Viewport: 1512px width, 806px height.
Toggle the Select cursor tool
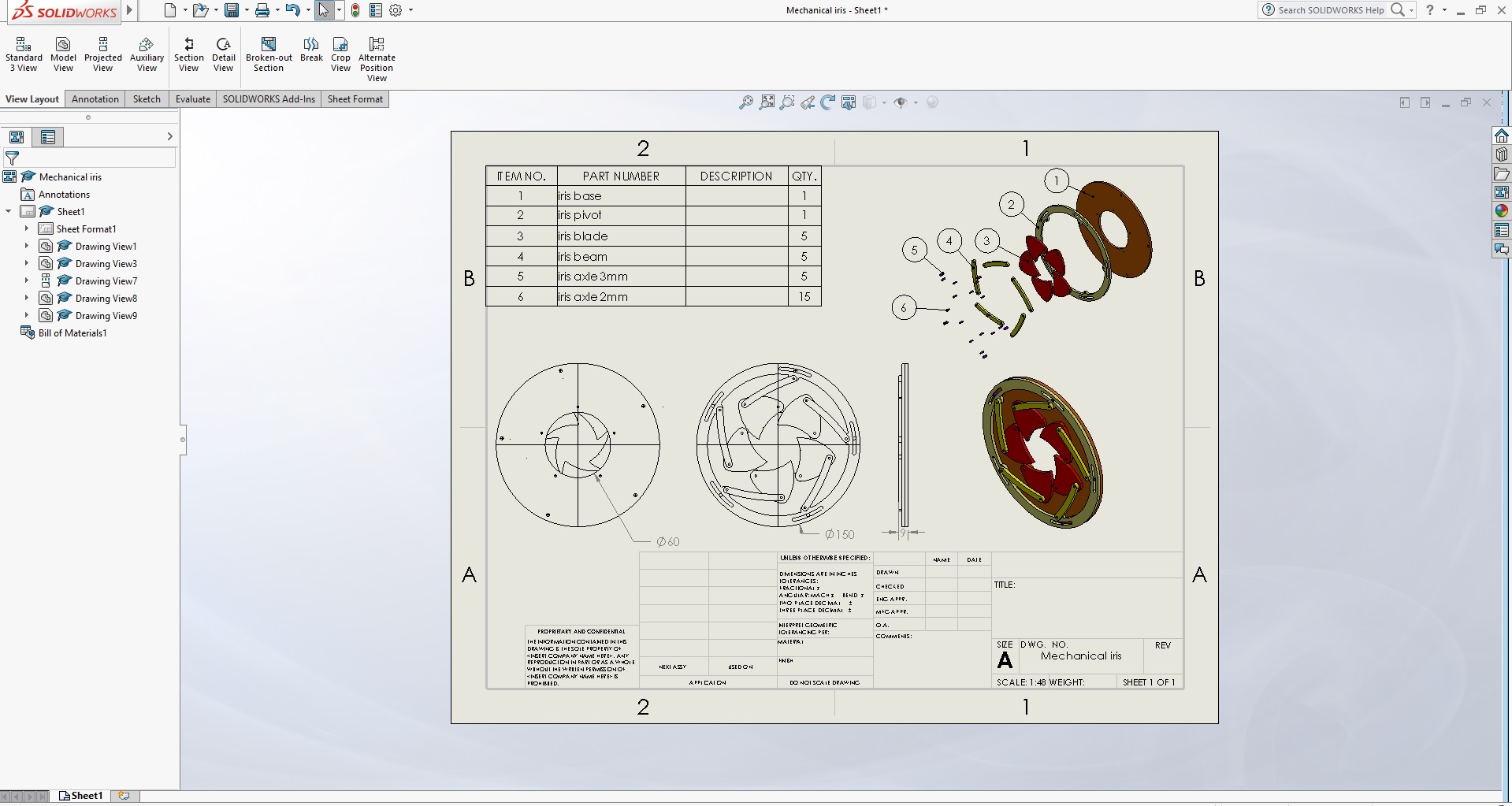point(323,10)
